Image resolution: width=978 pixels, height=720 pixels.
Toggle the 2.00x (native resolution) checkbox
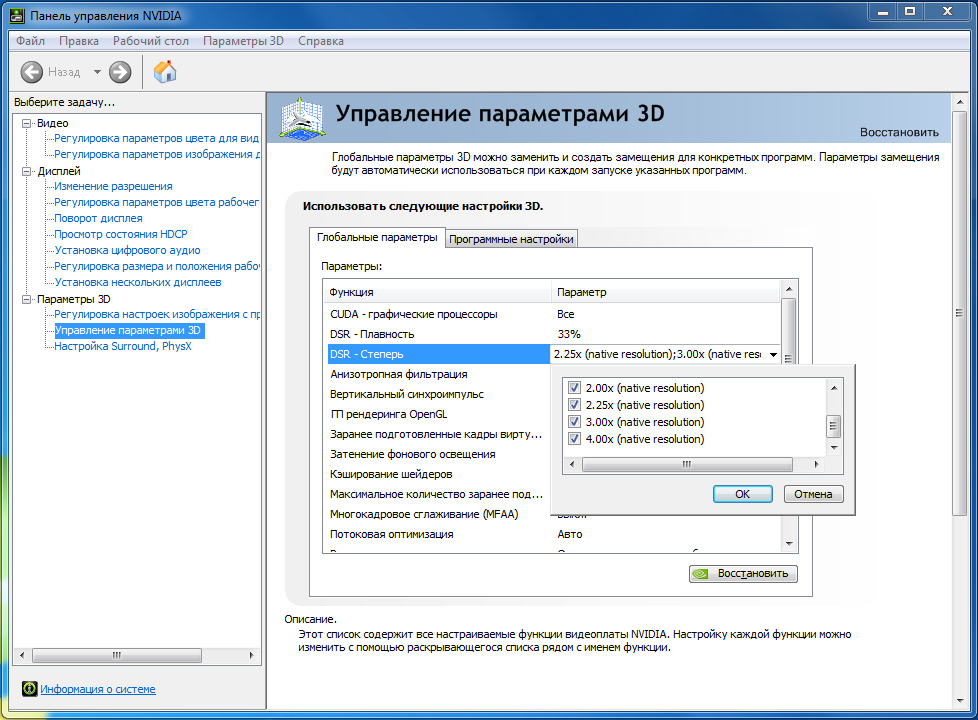click(x=574, y=387)
